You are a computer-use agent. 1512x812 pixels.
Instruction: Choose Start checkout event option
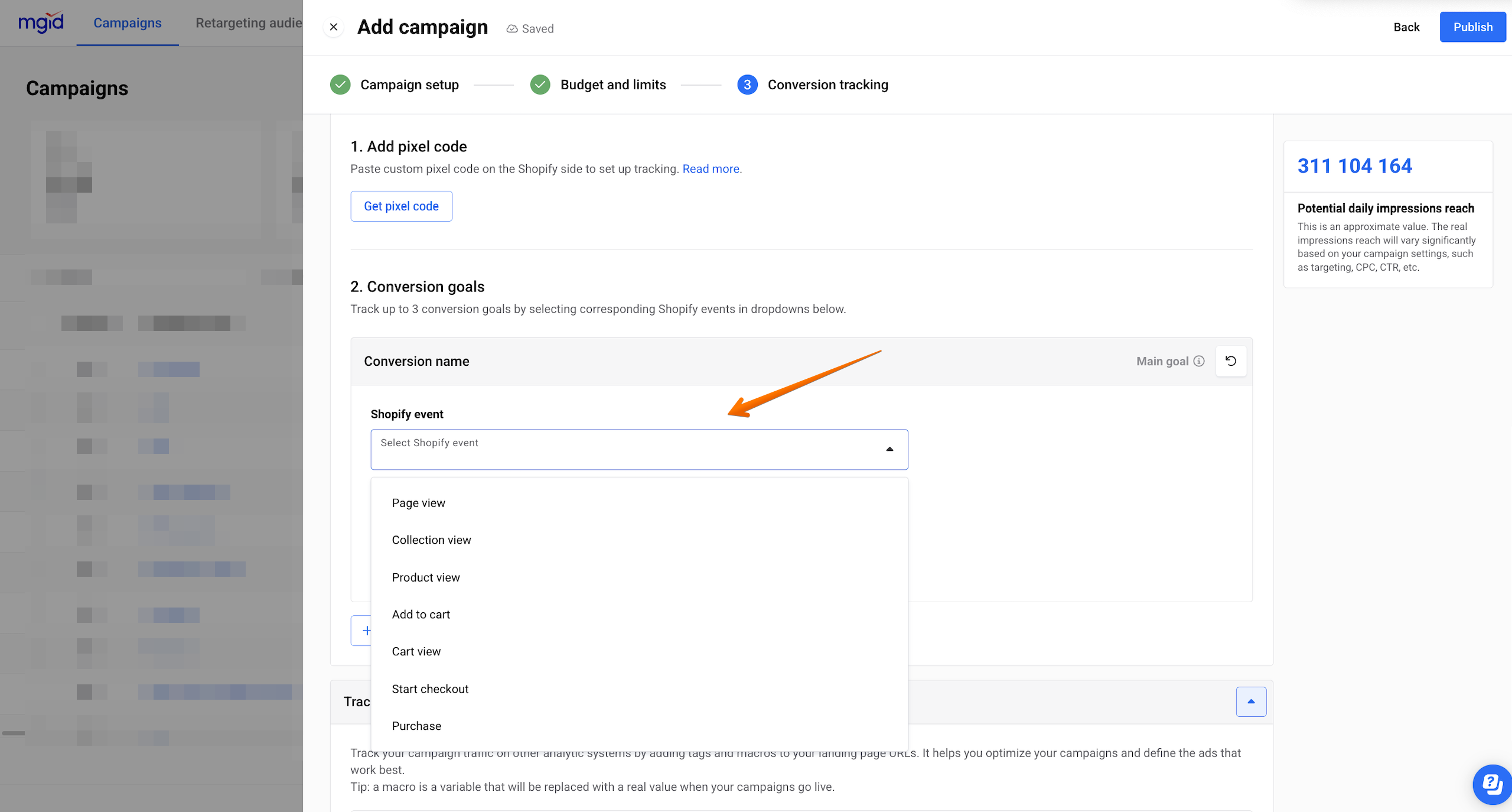coord(430,689)
